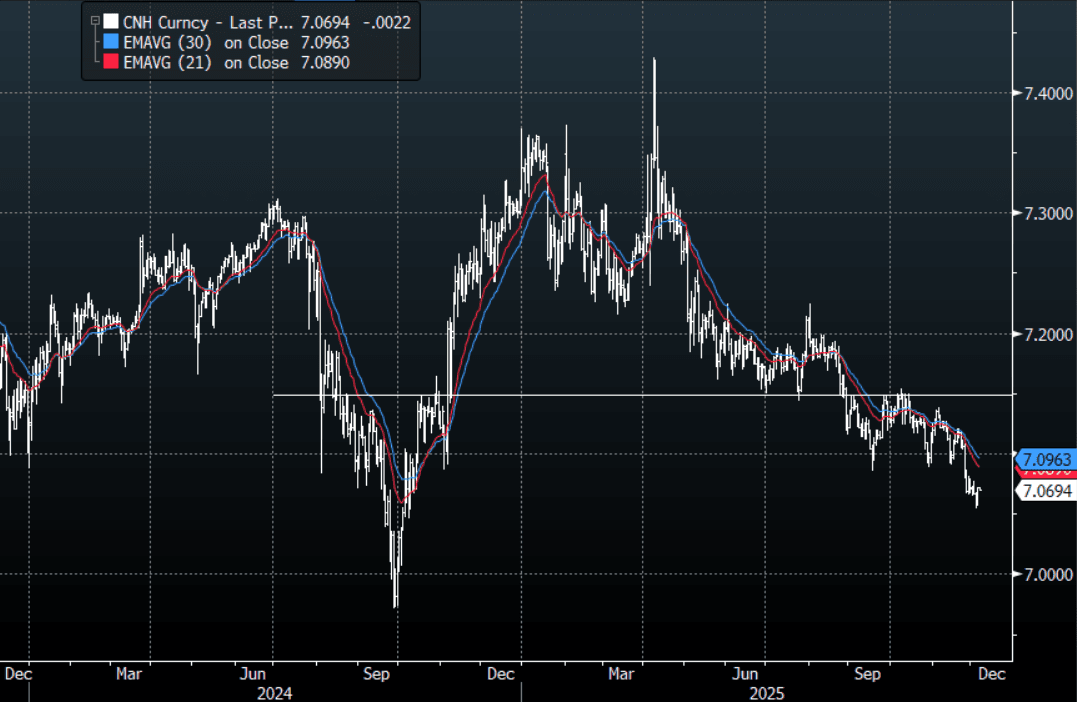The image size is (1077, 702).
Task: Click the 7.3000 price axis label
Action: click(1044, 213)
